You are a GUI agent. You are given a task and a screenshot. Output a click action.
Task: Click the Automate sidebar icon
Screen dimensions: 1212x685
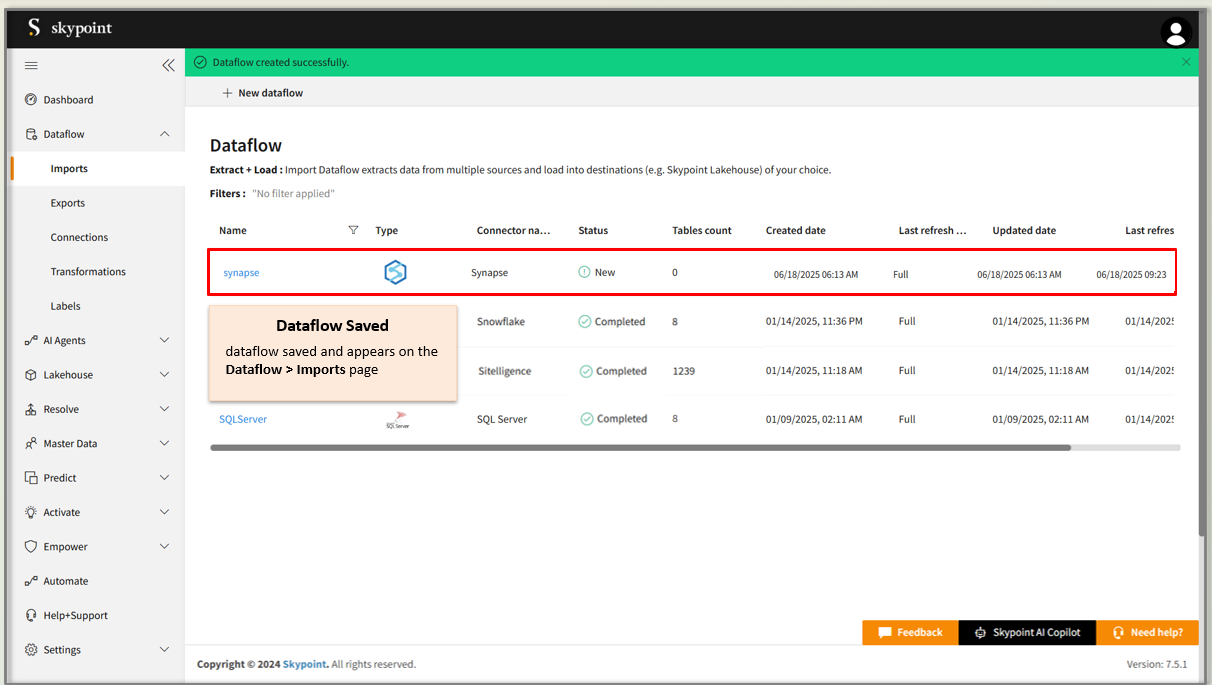pyautogui.click(x=31, y=581)
